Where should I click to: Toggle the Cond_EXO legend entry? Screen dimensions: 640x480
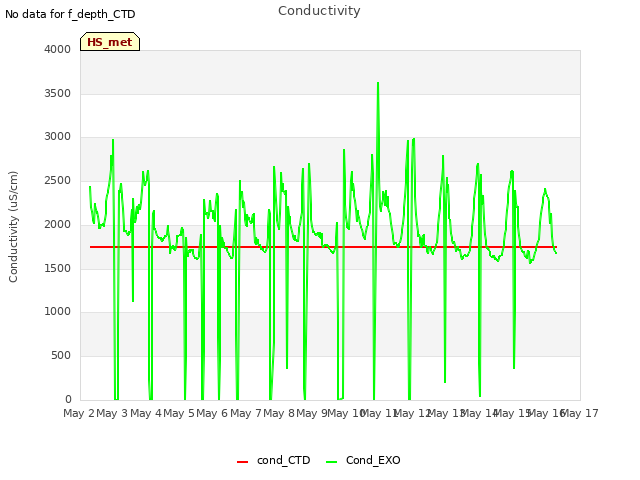pos(363,461)
